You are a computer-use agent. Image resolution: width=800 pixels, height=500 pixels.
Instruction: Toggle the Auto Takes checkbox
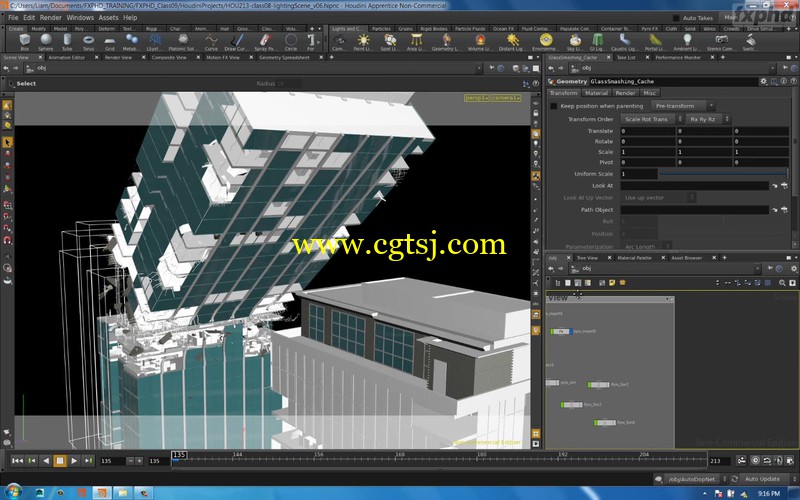click(x=676, y=18)
